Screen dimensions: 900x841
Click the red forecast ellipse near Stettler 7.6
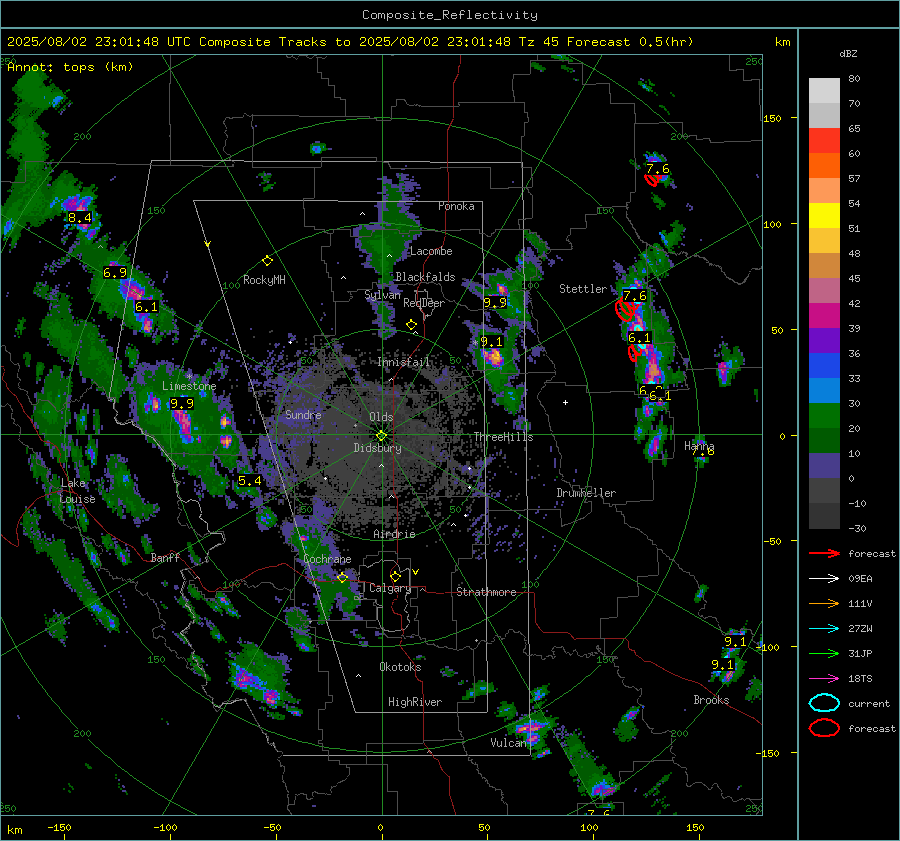click(625, 309)
